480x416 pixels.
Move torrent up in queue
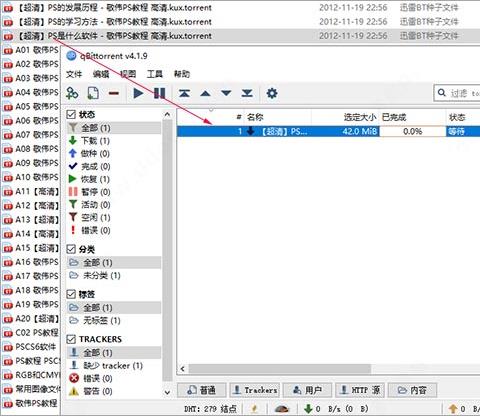pos(205,93)
